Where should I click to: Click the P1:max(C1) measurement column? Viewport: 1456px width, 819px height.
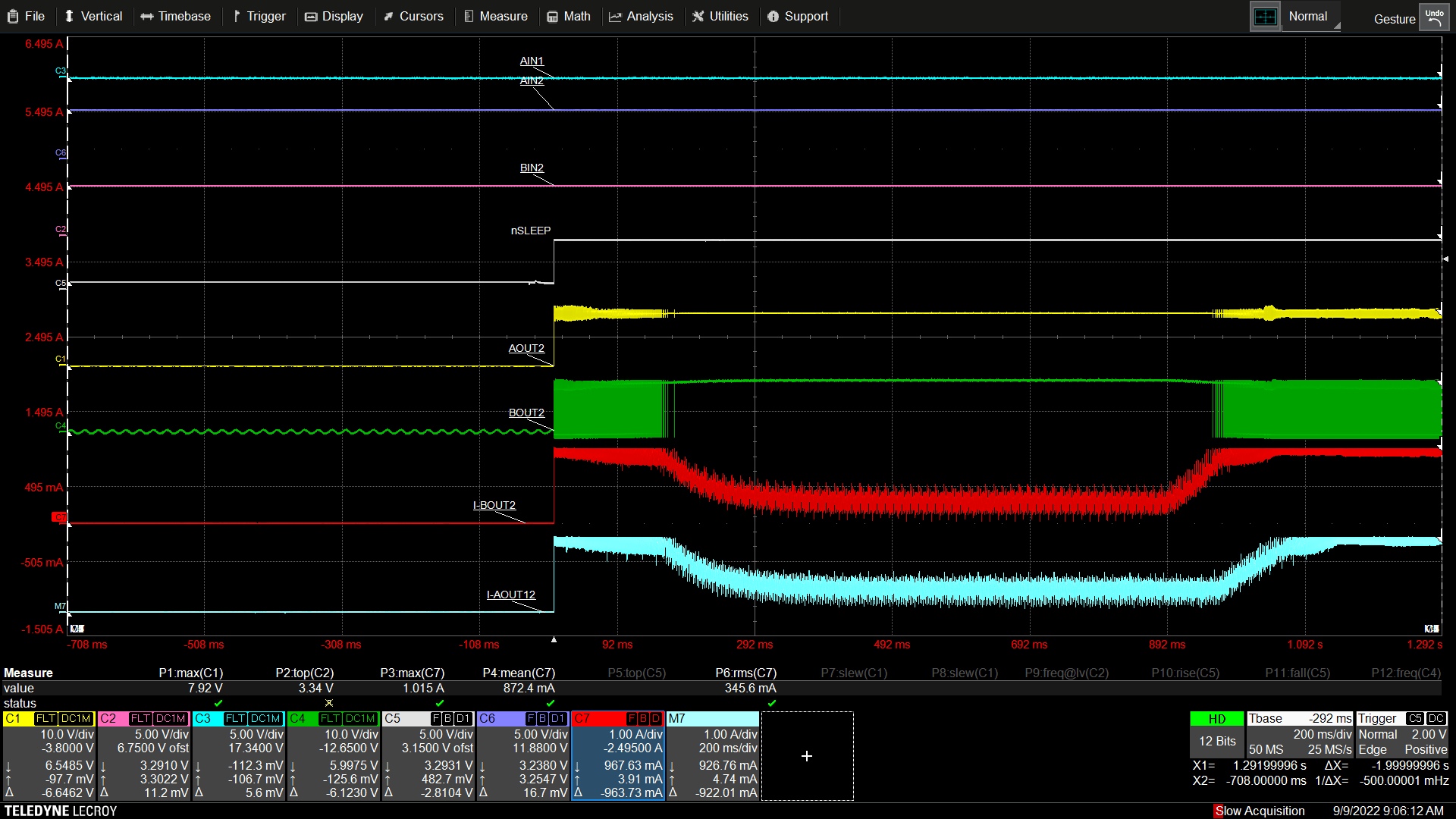[191, 673]
